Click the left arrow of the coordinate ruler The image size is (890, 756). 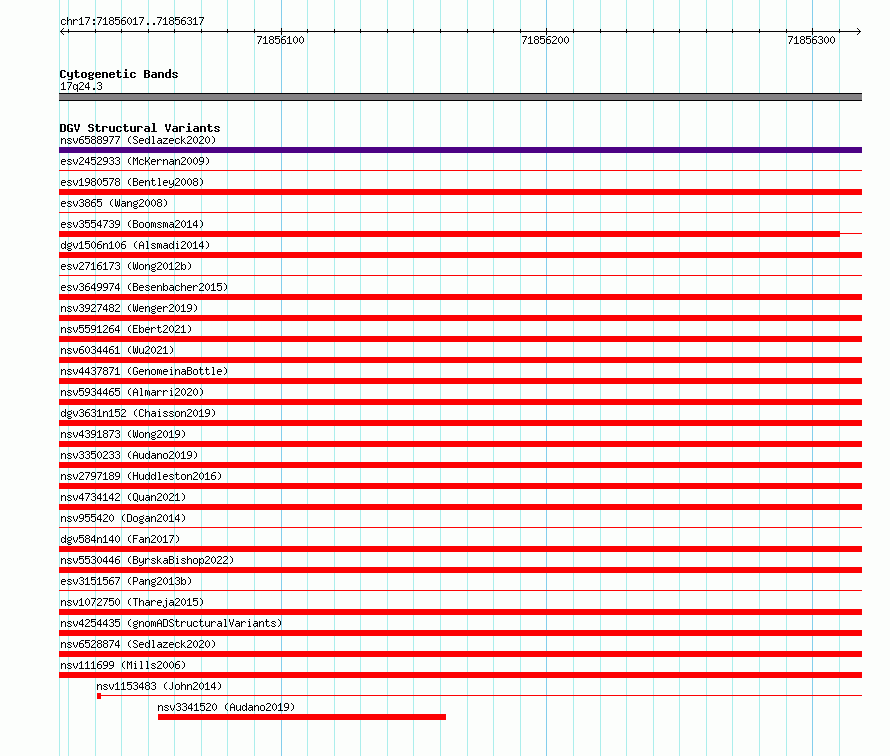click(x=63, y=31)
